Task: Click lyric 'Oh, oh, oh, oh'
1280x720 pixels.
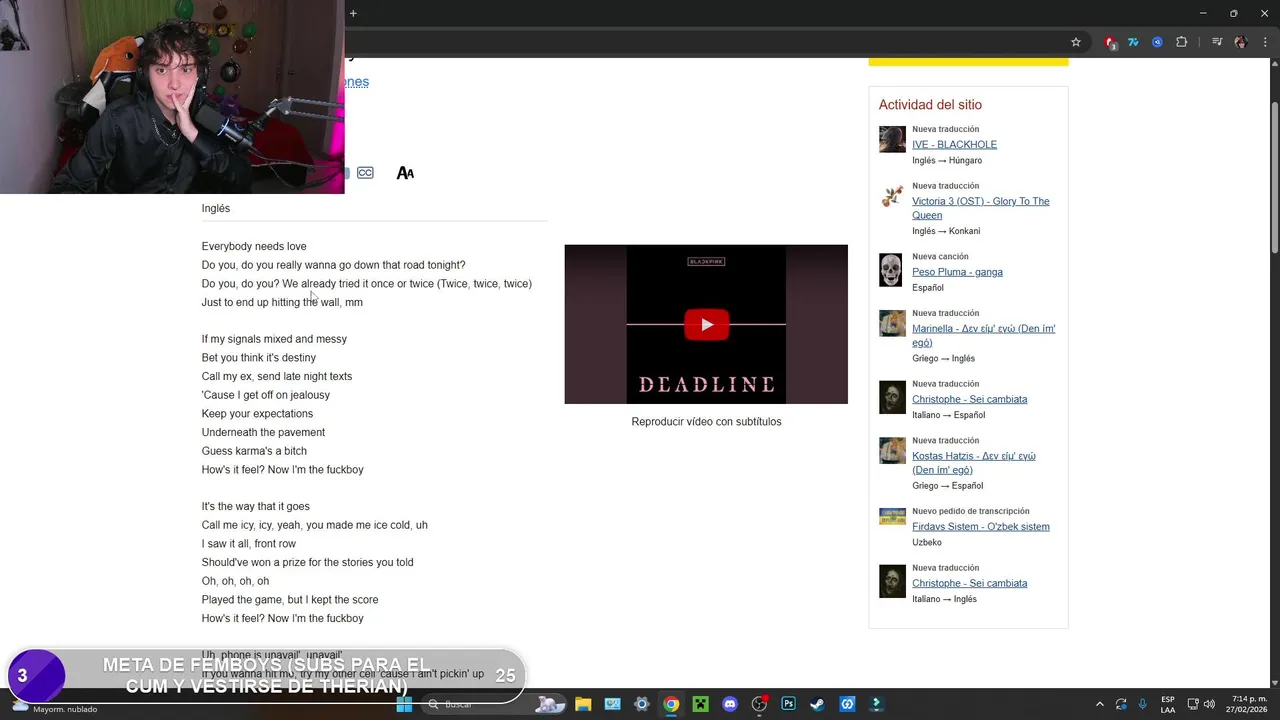Action: click(x=235, y=581)
